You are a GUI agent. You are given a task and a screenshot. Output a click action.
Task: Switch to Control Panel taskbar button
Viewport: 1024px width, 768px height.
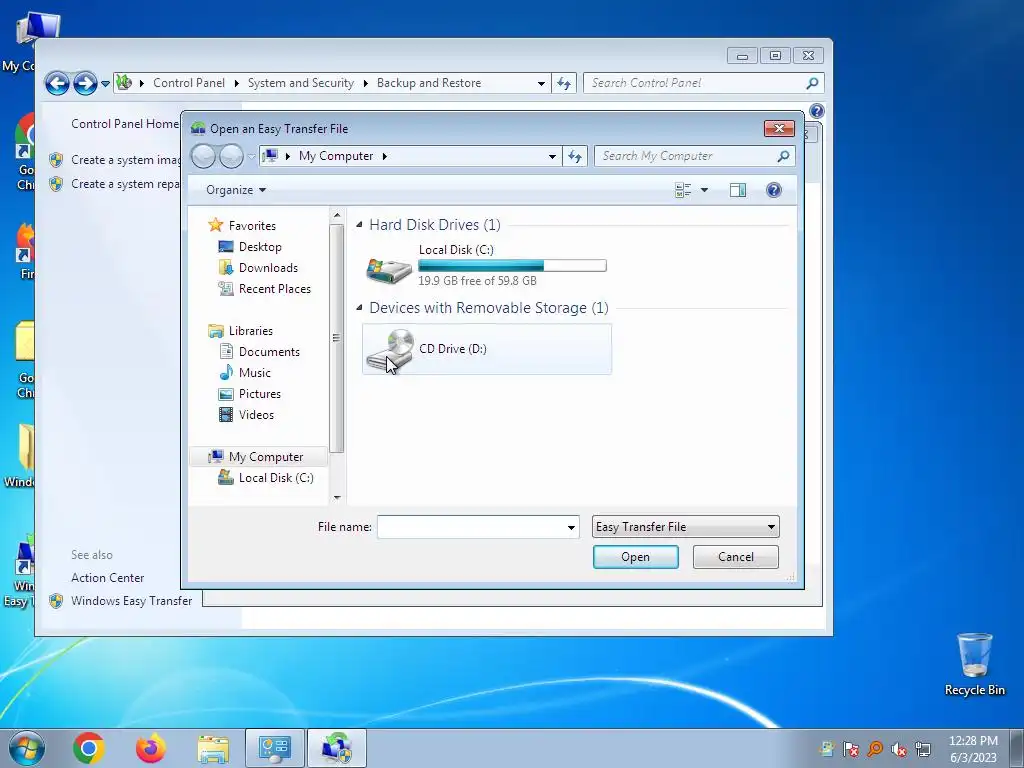tap(275, 748)
